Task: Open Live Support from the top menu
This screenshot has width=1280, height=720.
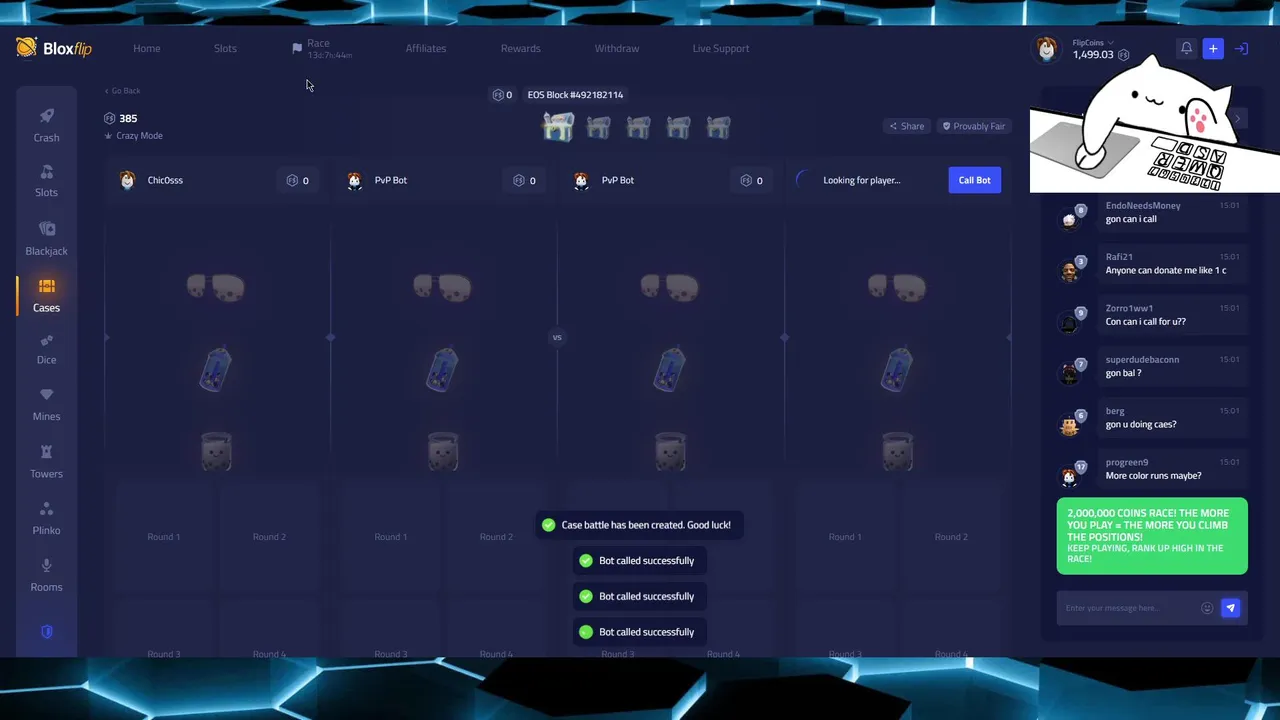Action: pos(721,48)
